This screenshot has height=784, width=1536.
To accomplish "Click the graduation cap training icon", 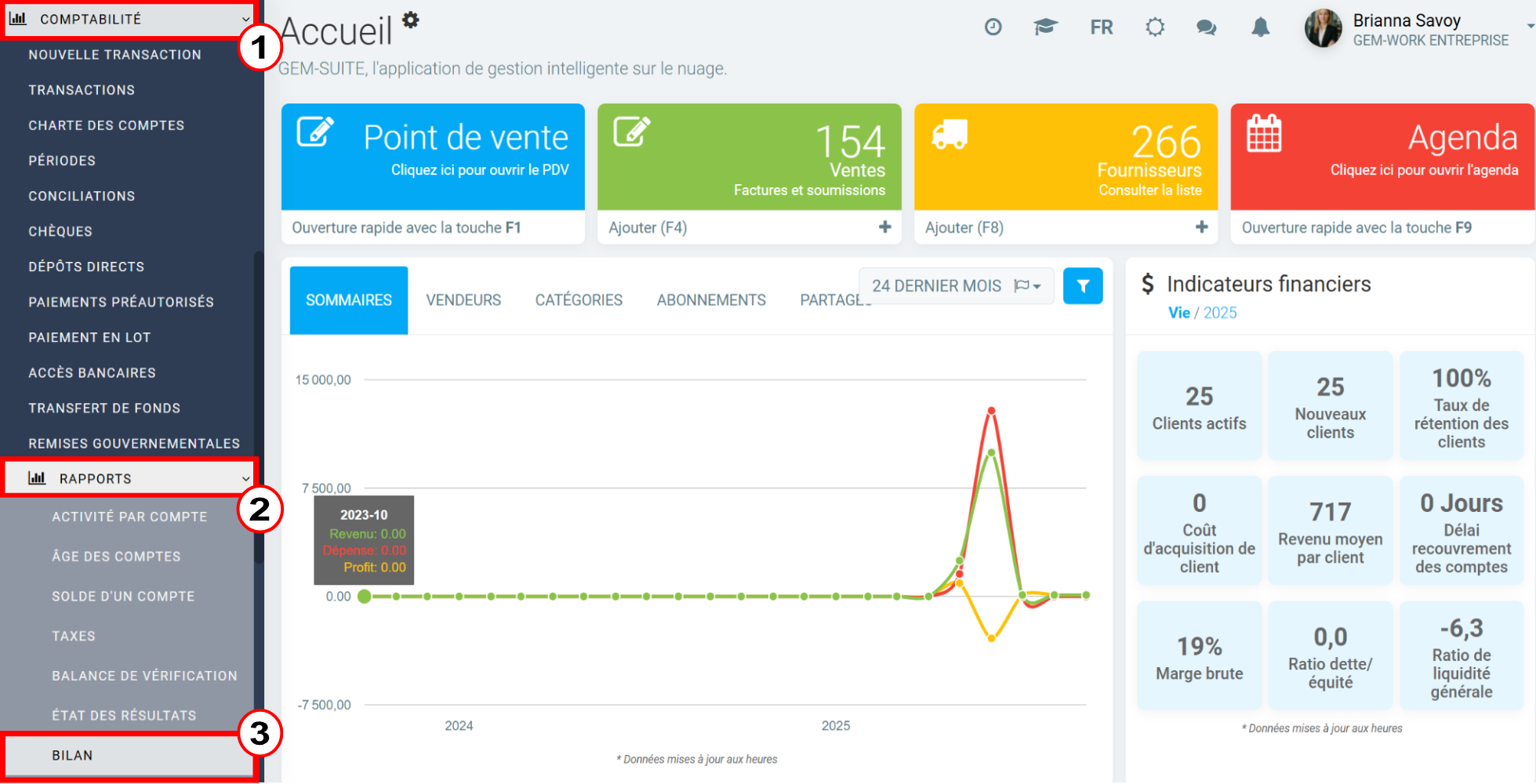I will pyautogui.click(x=1045, y=27).
